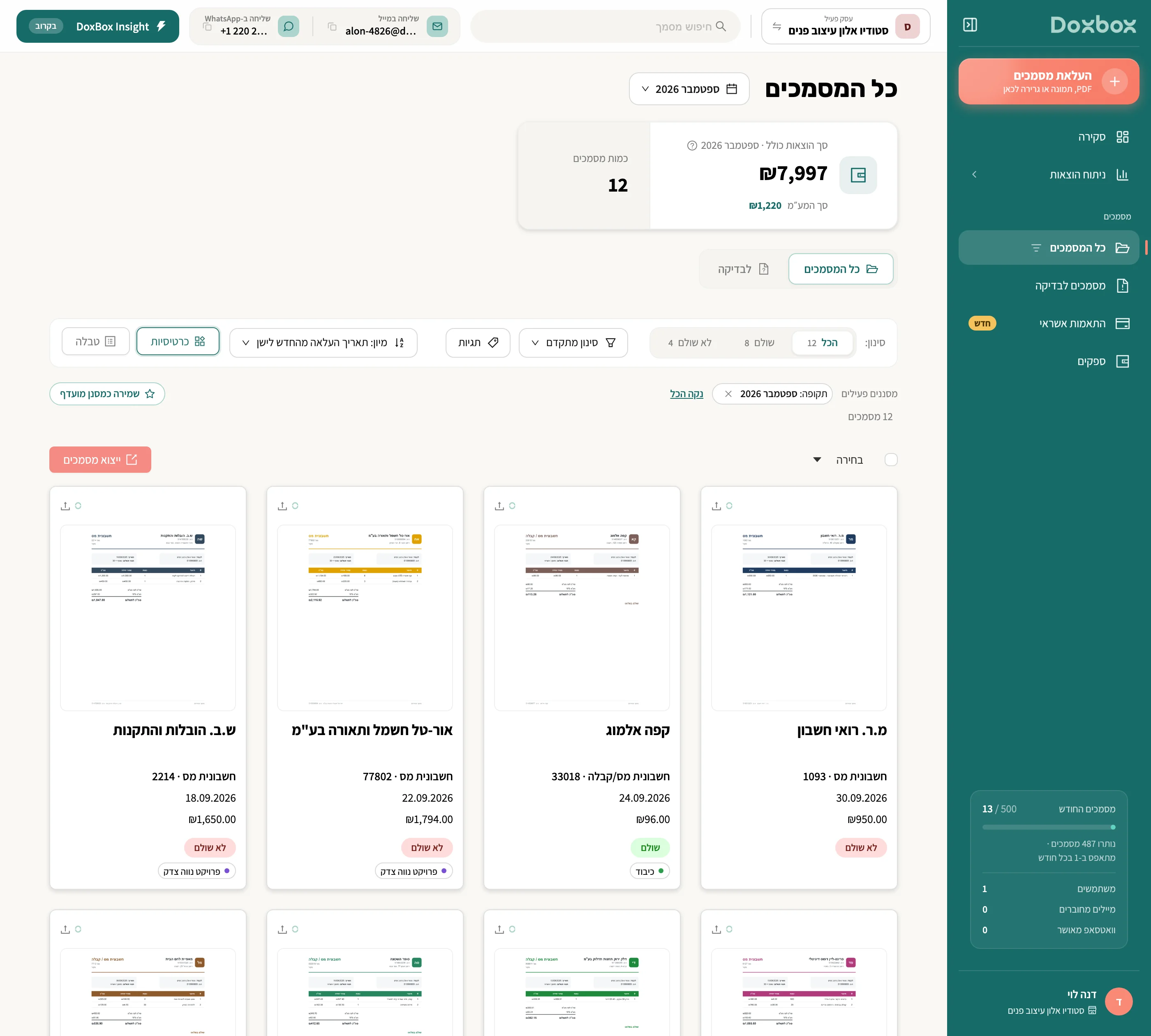Image resolution: width=1151 pixels, height=1036 pixels.
Task: Select the כל המסמכים tab
Action: click(x=840, y=269)
